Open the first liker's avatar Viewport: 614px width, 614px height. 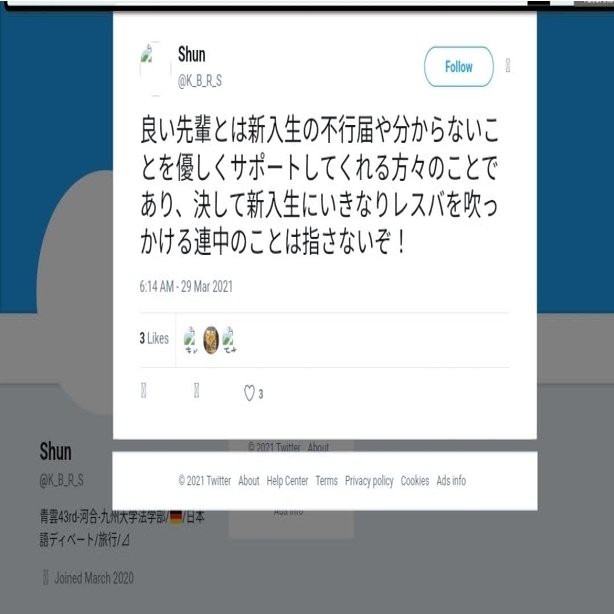pyautogui.click(x=191, y=340)
